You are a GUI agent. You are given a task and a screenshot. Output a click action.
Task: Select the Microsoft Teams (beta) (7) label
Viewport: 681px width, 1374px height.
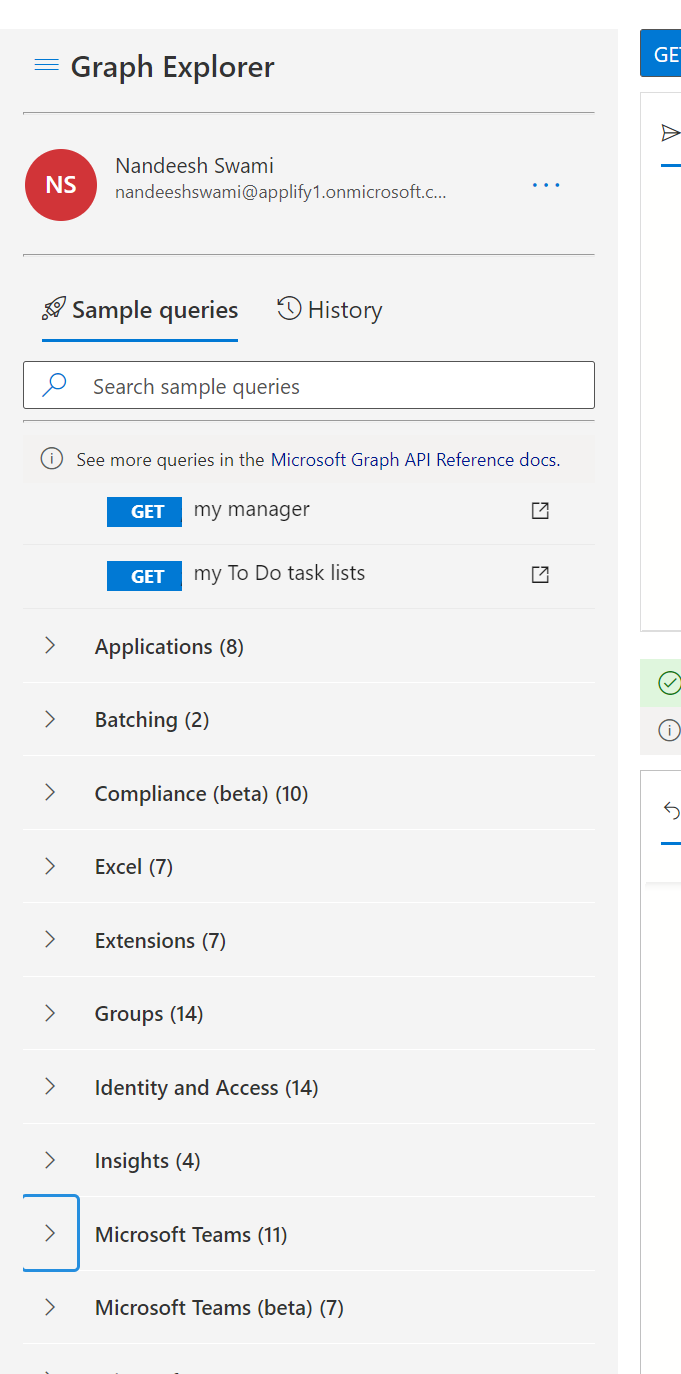click(x=219, y=1308)
